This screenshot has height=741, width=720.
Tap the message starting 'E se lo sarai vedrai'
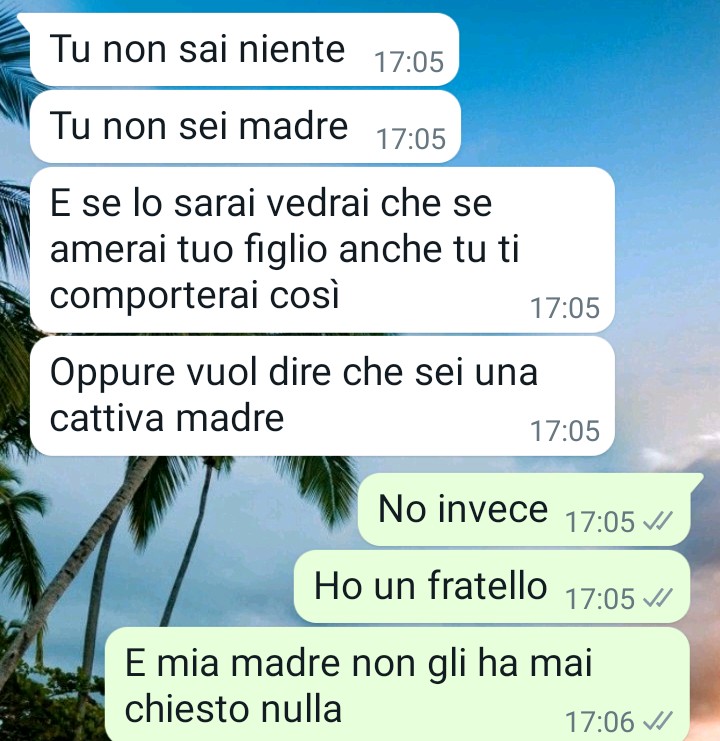point(322,250)
